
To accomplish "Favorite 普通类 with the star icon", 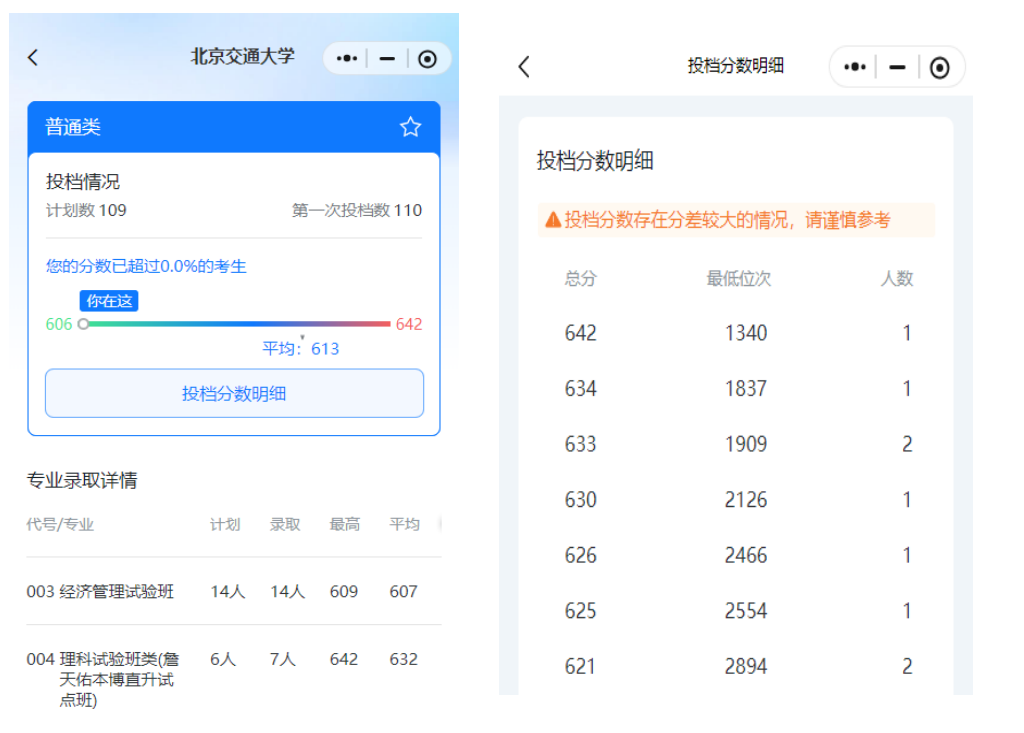I will tap(410, 127).
